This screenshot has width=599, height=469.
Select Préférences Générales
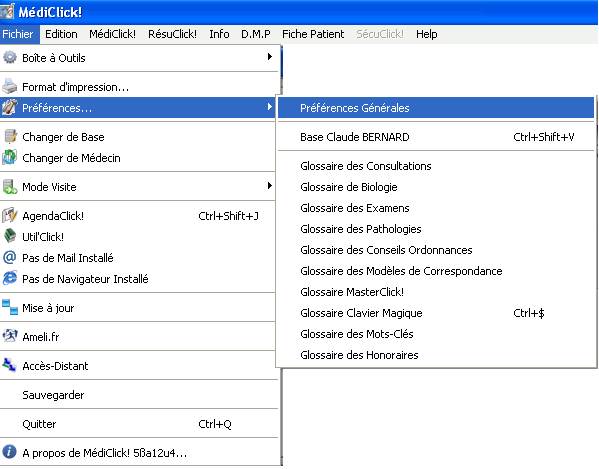point(436,108)
